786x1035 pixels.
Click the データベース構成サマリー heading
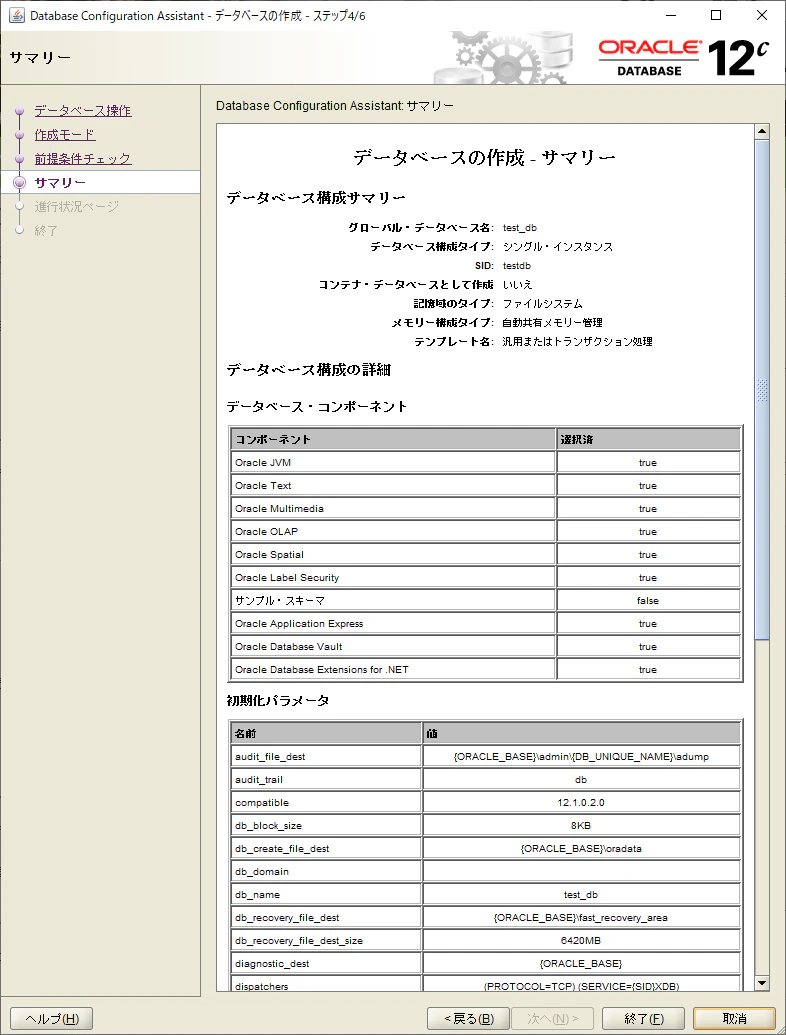316,198
